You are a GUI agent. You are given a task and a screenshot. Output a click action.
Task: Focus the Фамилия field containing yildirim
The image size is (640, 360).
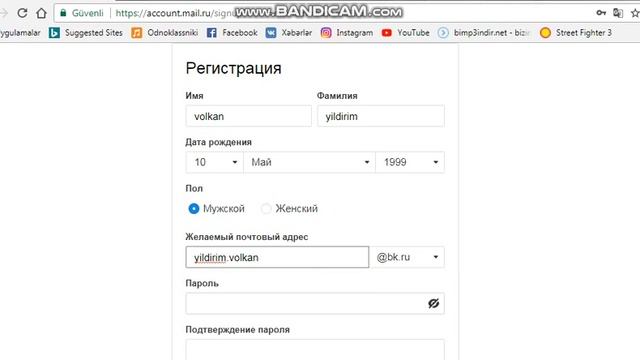tap(381, 116)
